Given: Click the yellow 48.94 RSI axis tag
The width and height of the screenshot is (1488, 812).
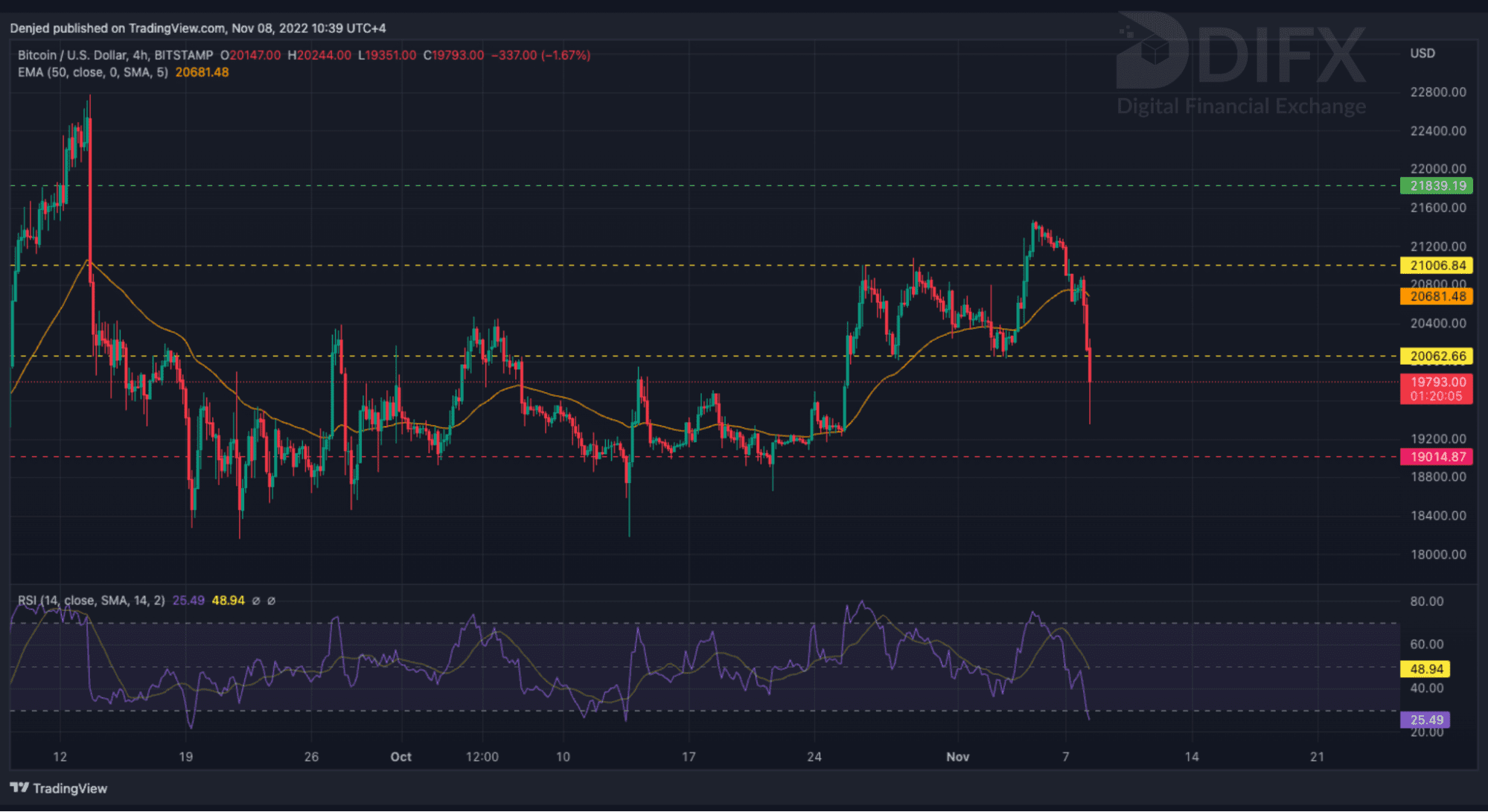Looking at the screenshot, I should [1425, 669].
